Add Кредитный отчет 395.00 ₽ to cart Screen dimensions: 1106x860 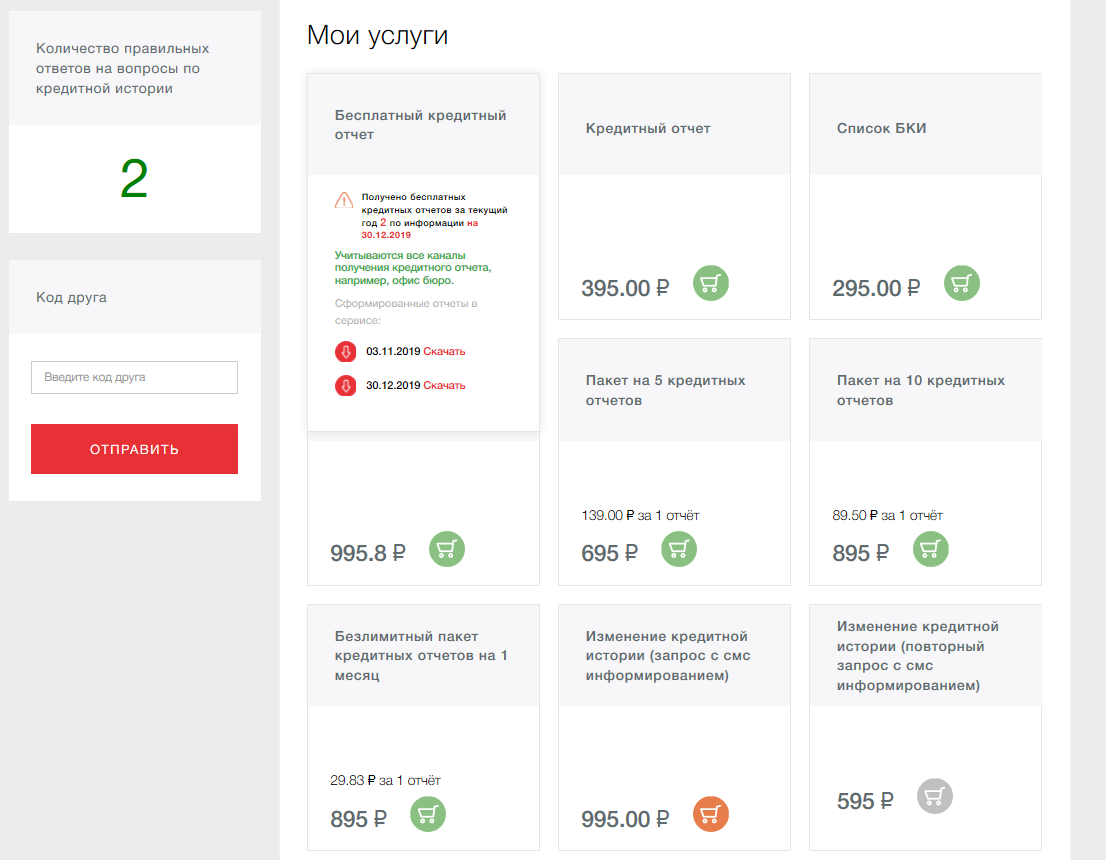pyautogui.click(x=710, y=284)
